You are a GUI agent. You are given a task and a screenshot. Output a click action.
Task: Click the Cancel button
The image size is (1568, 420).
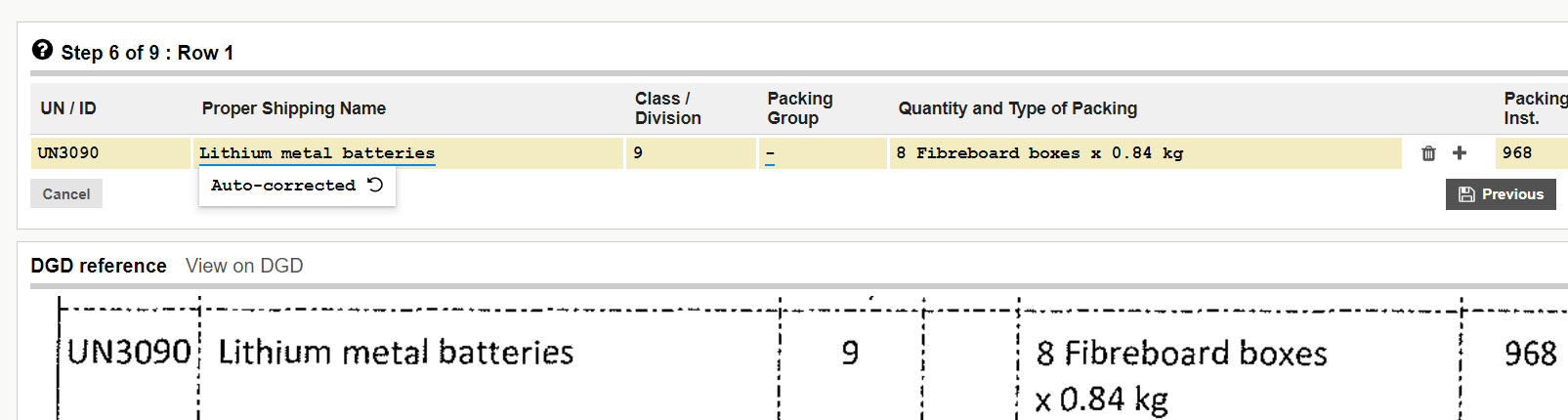66,193
